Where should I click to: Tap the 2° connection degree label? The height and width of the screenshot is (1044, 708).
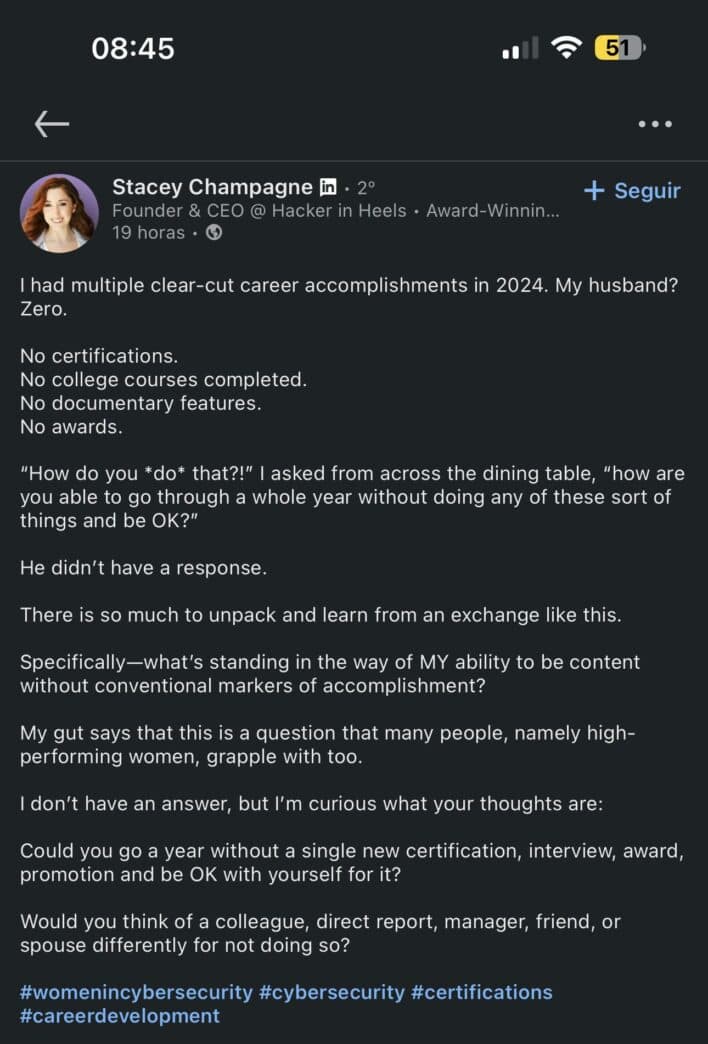(366, 187)
